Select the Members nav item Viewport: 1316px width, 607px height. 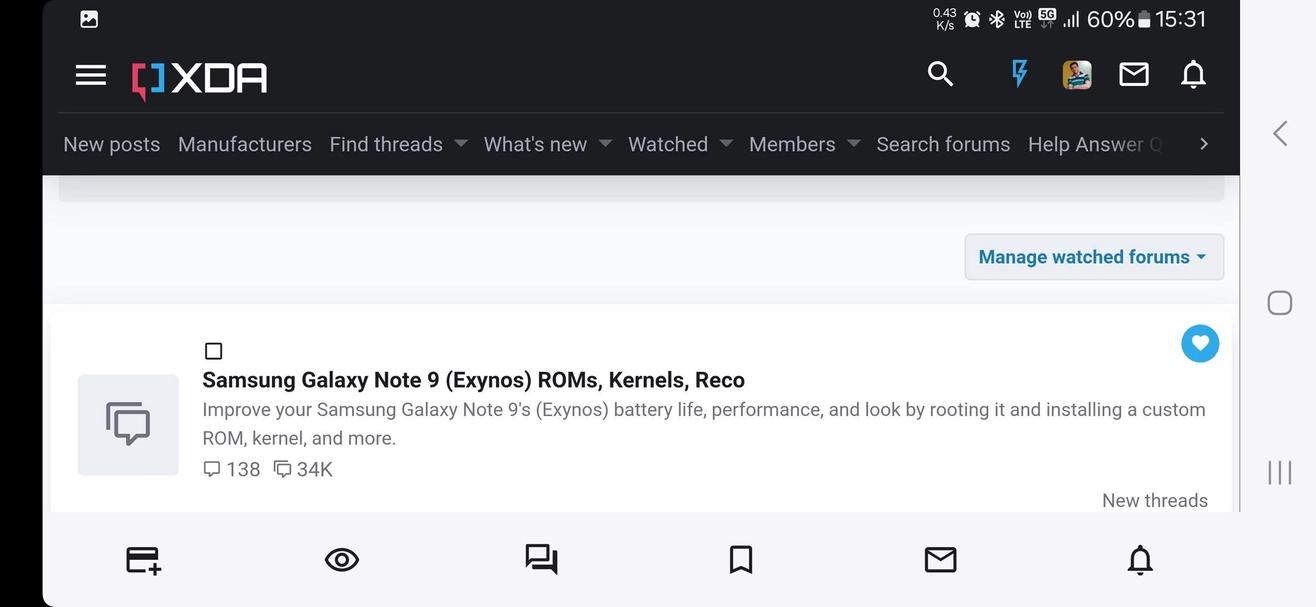coord(792,144)
